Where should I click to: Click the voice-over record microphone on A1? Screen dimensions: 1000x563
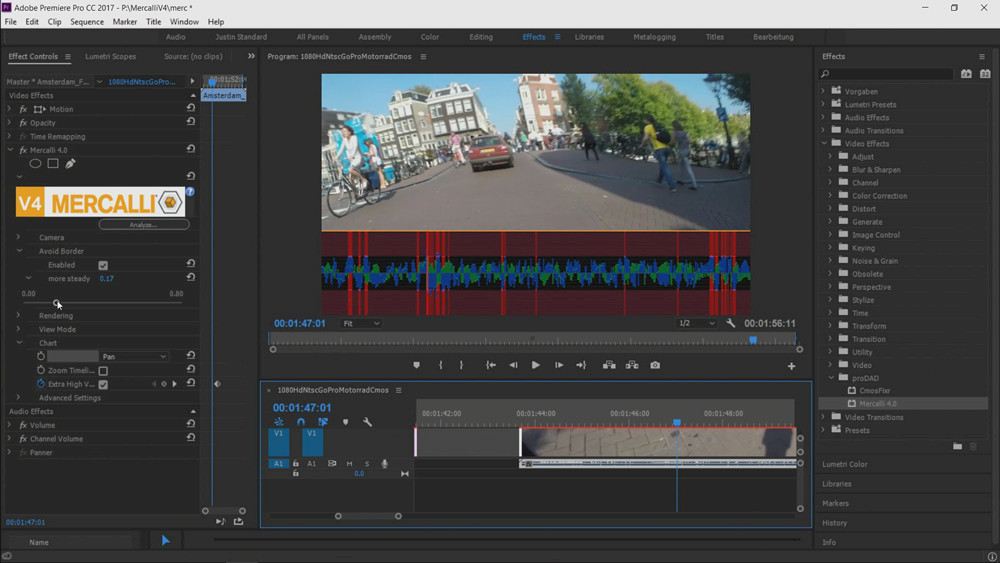pyautogui.click(x=385, y=464)
